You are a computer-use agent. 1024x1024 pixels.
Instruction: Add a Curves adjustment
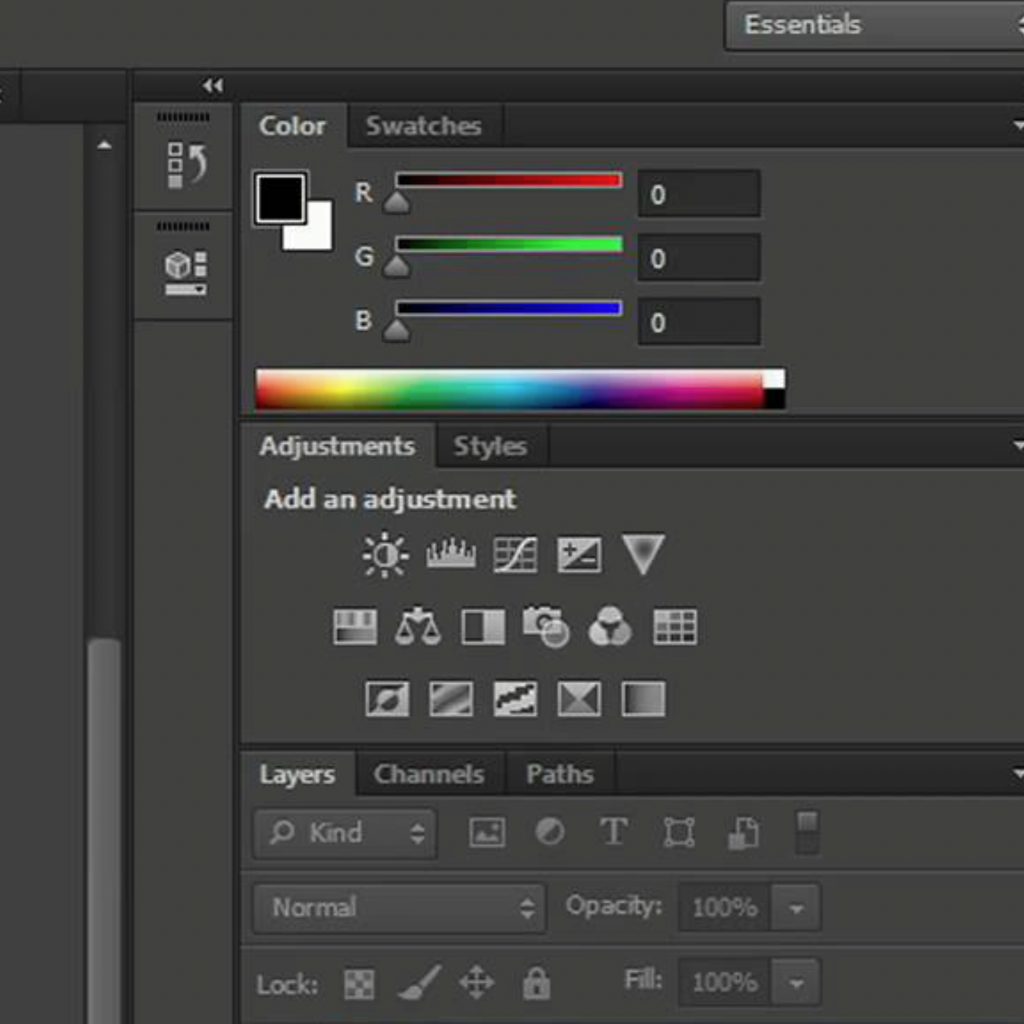[x=515, y=555]
